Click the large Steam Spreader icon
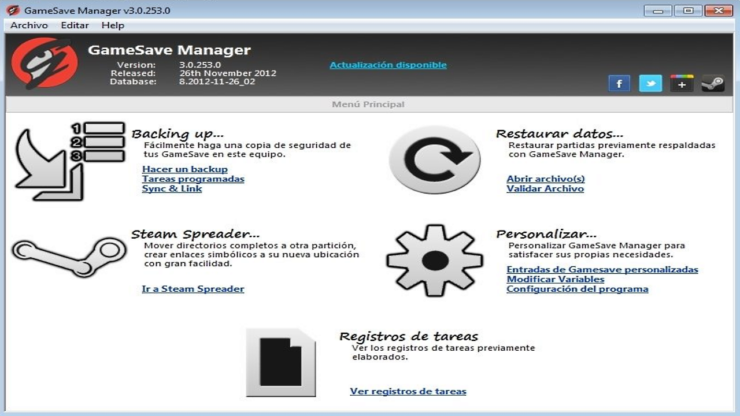Screen dimensions: 740x416 (69, 256)
